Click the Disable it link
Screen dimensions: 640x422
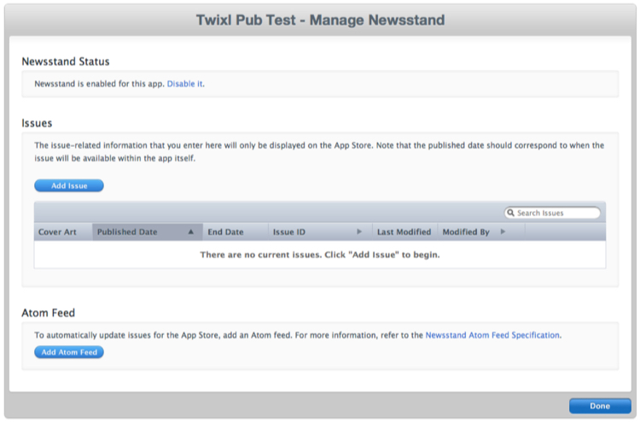point(185,84)
